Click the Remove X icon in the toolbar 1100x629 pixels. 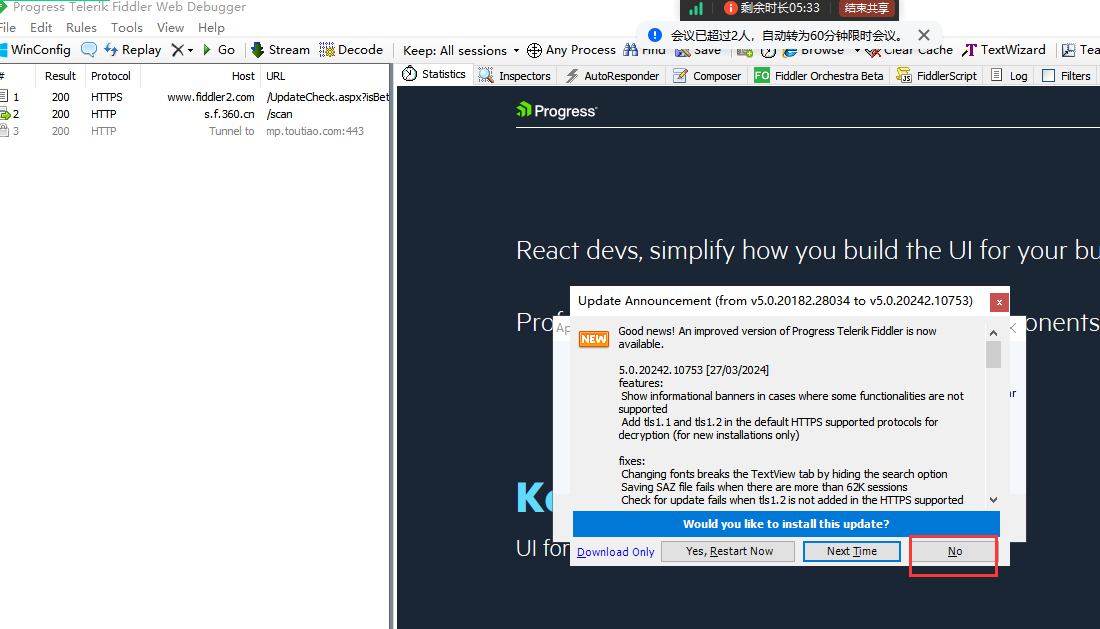tap(177, 50)
